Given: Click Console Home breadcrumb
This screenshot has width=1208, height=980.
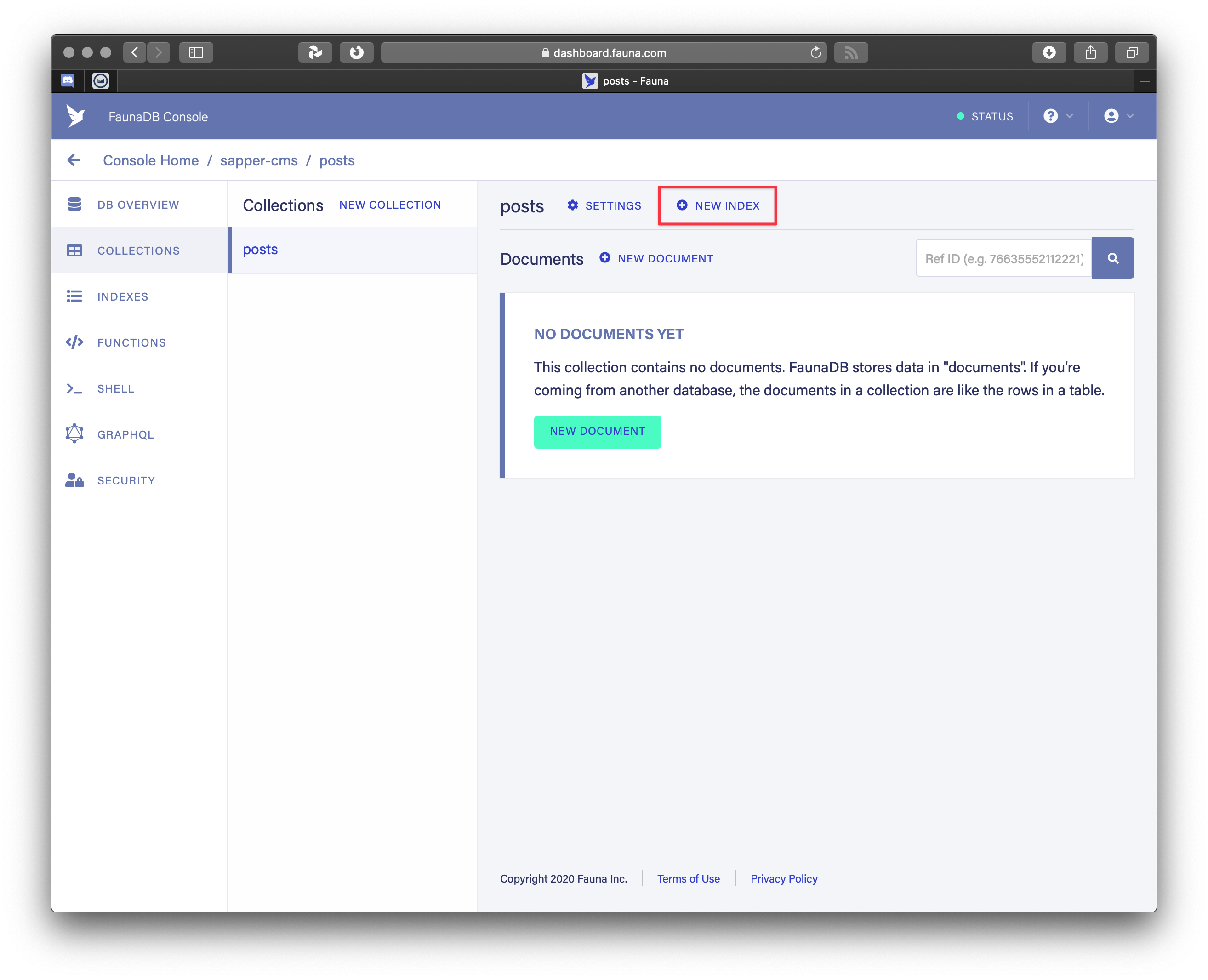Looking at the screenshot, I should click(151, 160).
